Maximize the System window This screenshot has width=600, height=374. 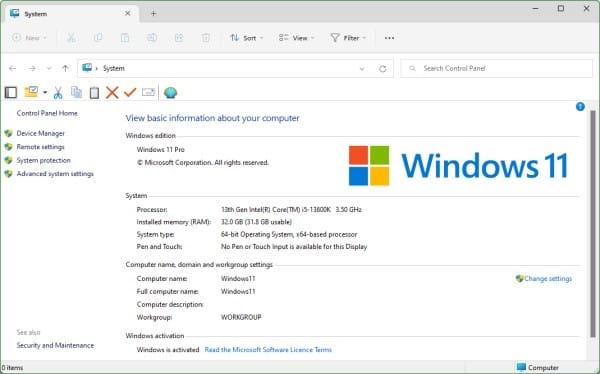click(x=561, y=8)
